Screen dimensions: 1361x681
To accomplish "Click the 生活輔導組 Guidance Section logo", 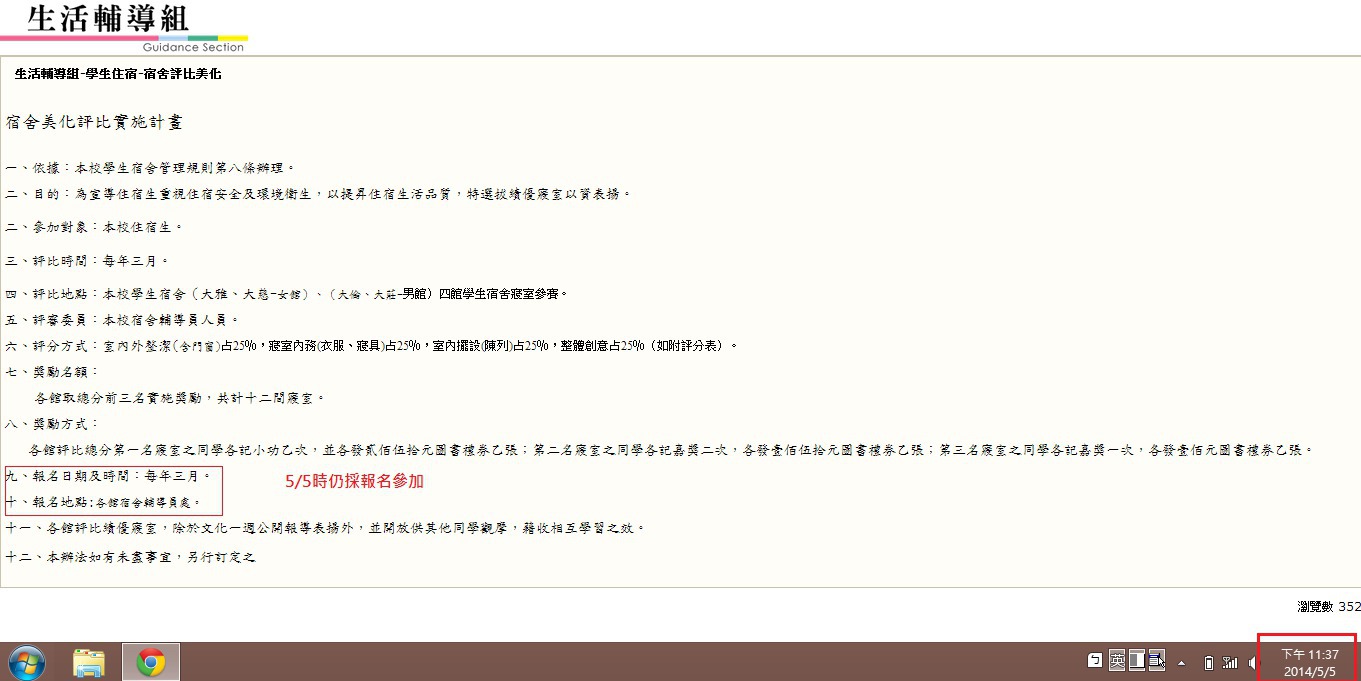I will coord(124,27).
